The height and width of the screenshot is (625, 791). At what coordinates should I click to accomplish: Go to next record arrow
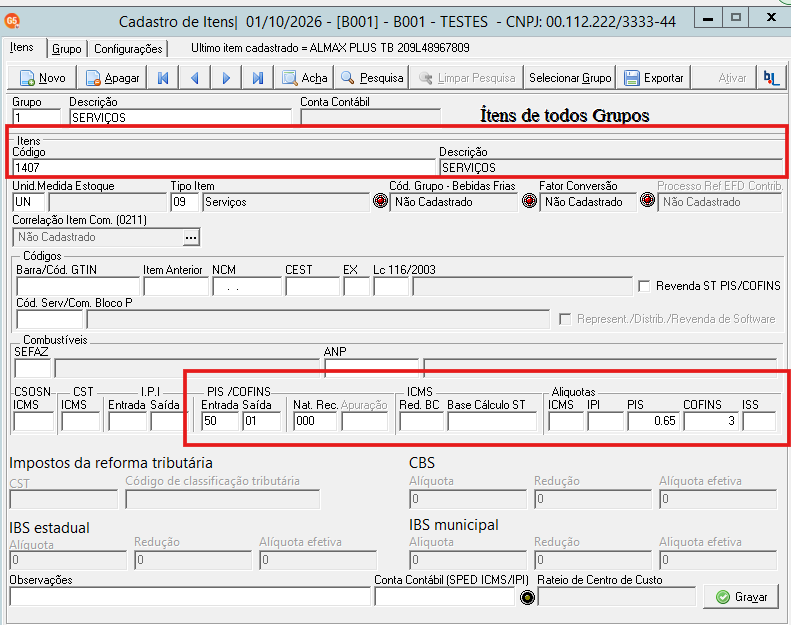pyautogui.click(x=225, y=78)
